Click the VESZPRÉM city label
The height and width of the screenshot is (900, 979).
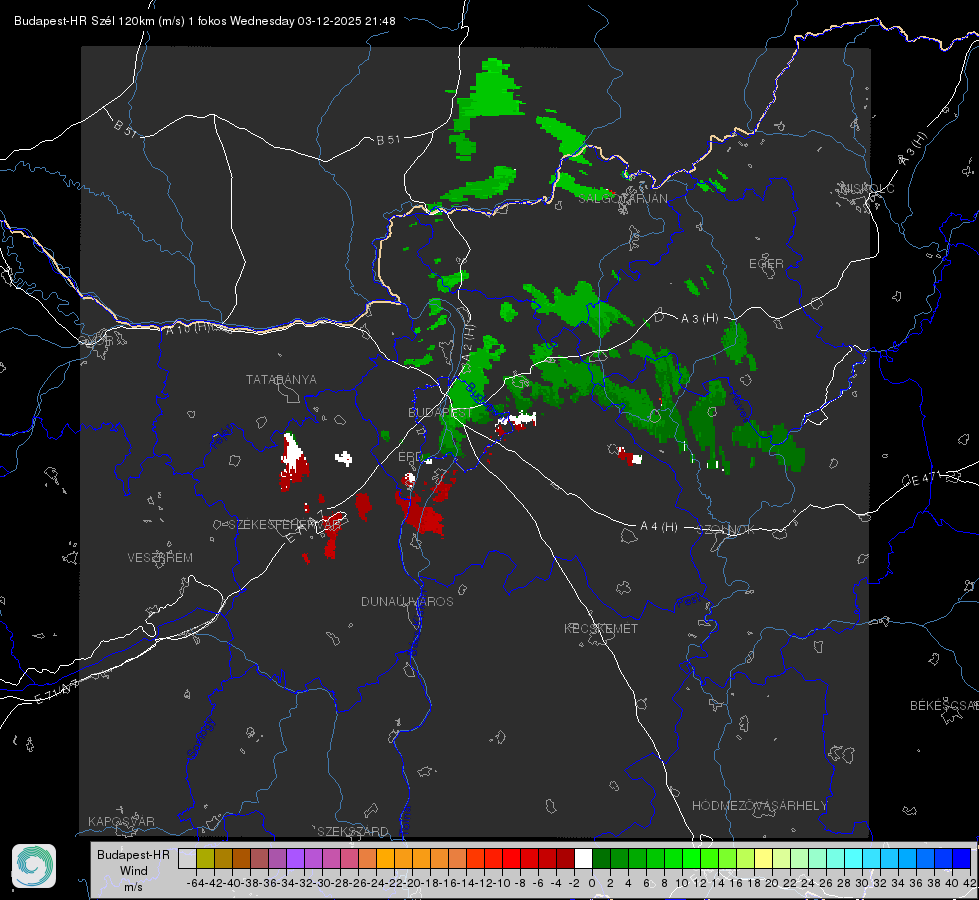coord(160,558)
